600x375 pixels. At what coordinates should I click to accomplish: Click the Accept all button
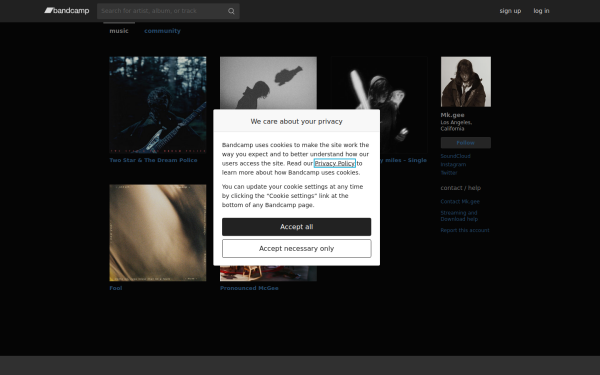tap(297, 227)
